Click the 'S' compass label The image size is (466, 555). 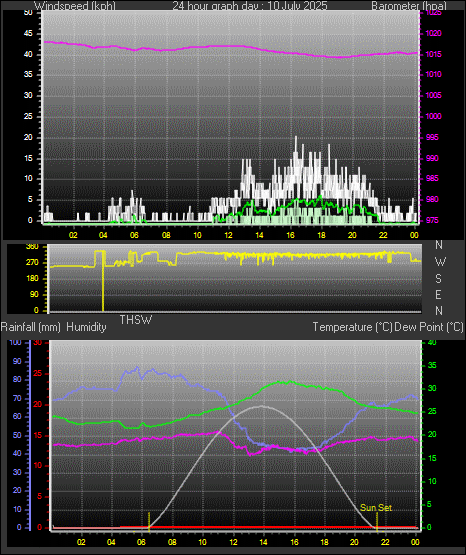438,279
